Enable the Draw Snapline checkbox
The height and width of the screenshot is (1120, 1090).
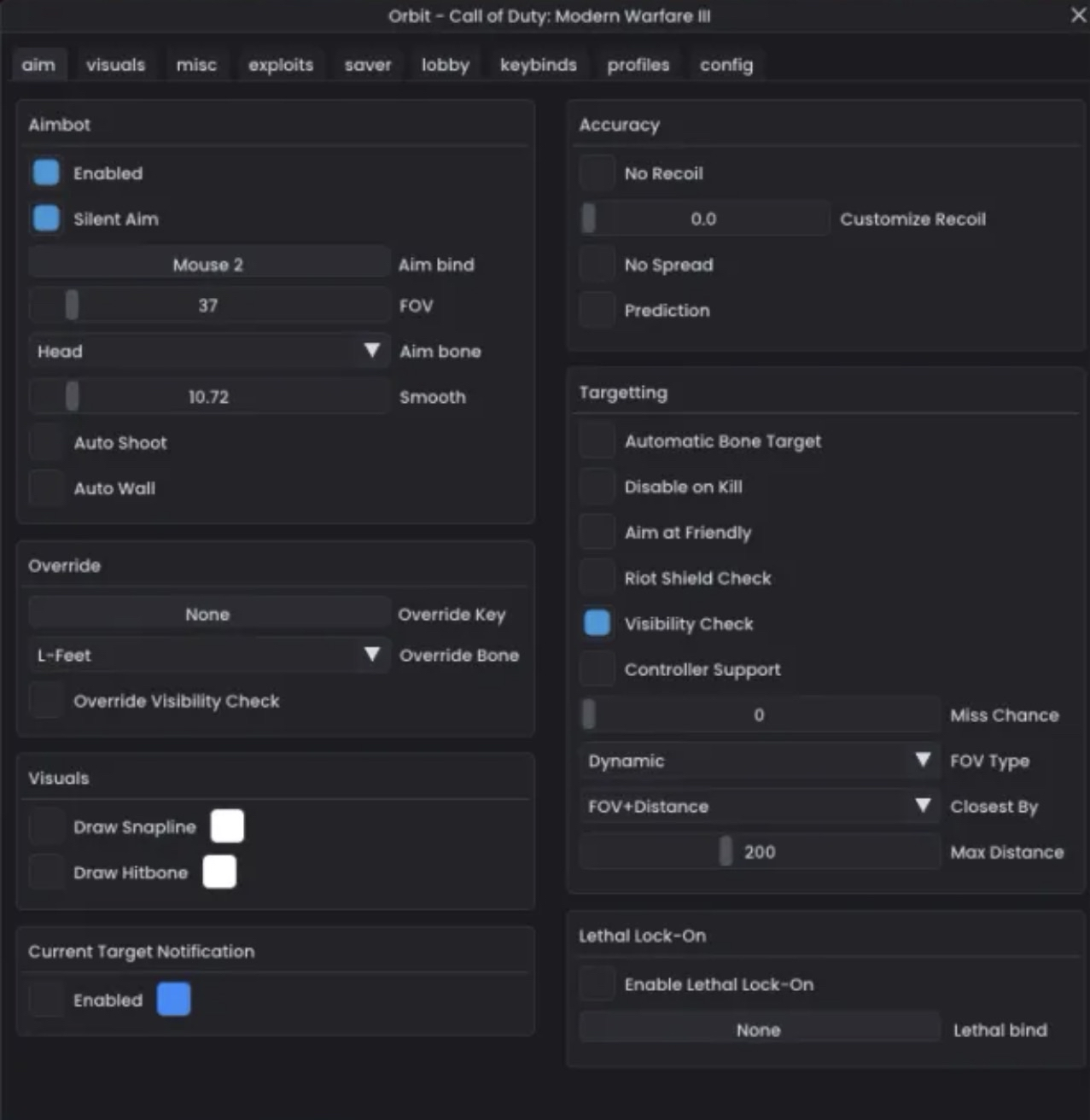[46, 826]
